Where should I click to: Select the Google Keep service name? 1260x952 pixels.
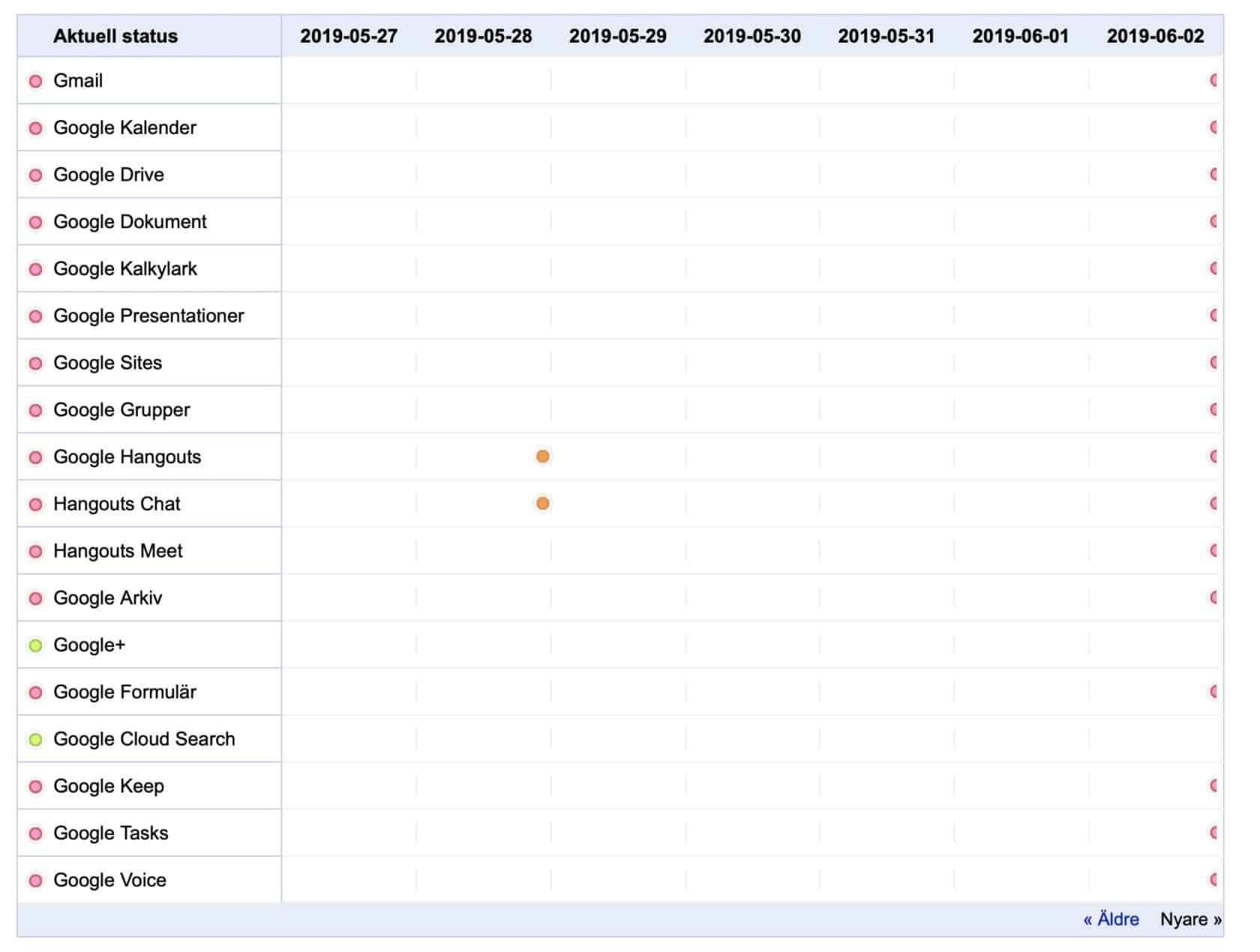coord(109,787)
